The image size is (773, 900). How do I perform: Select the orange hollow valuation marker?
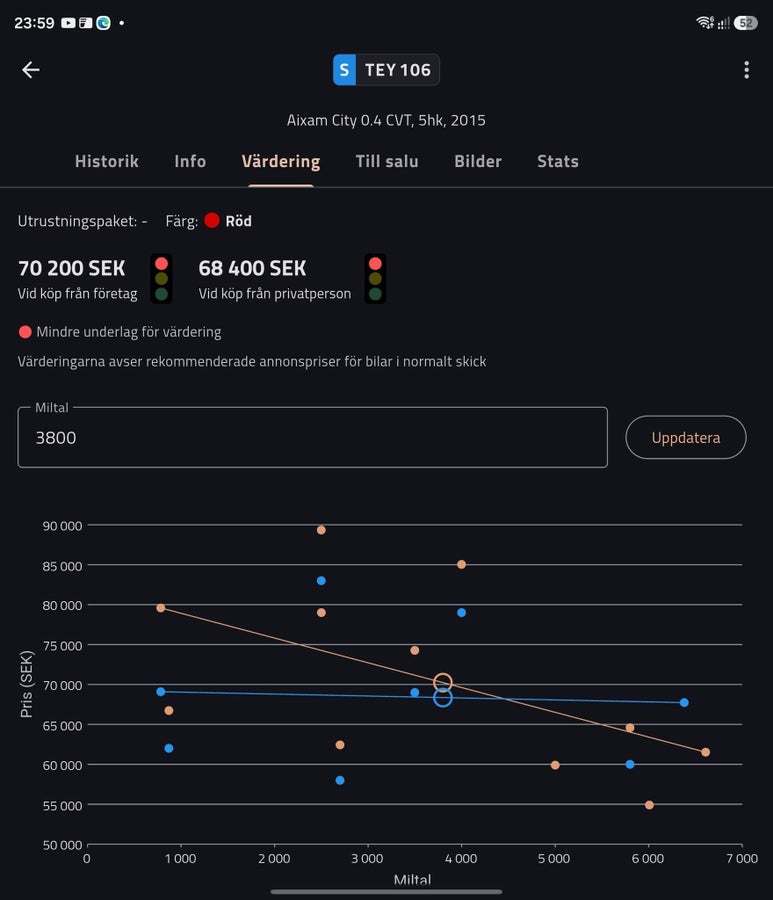[x=442, y=682]
